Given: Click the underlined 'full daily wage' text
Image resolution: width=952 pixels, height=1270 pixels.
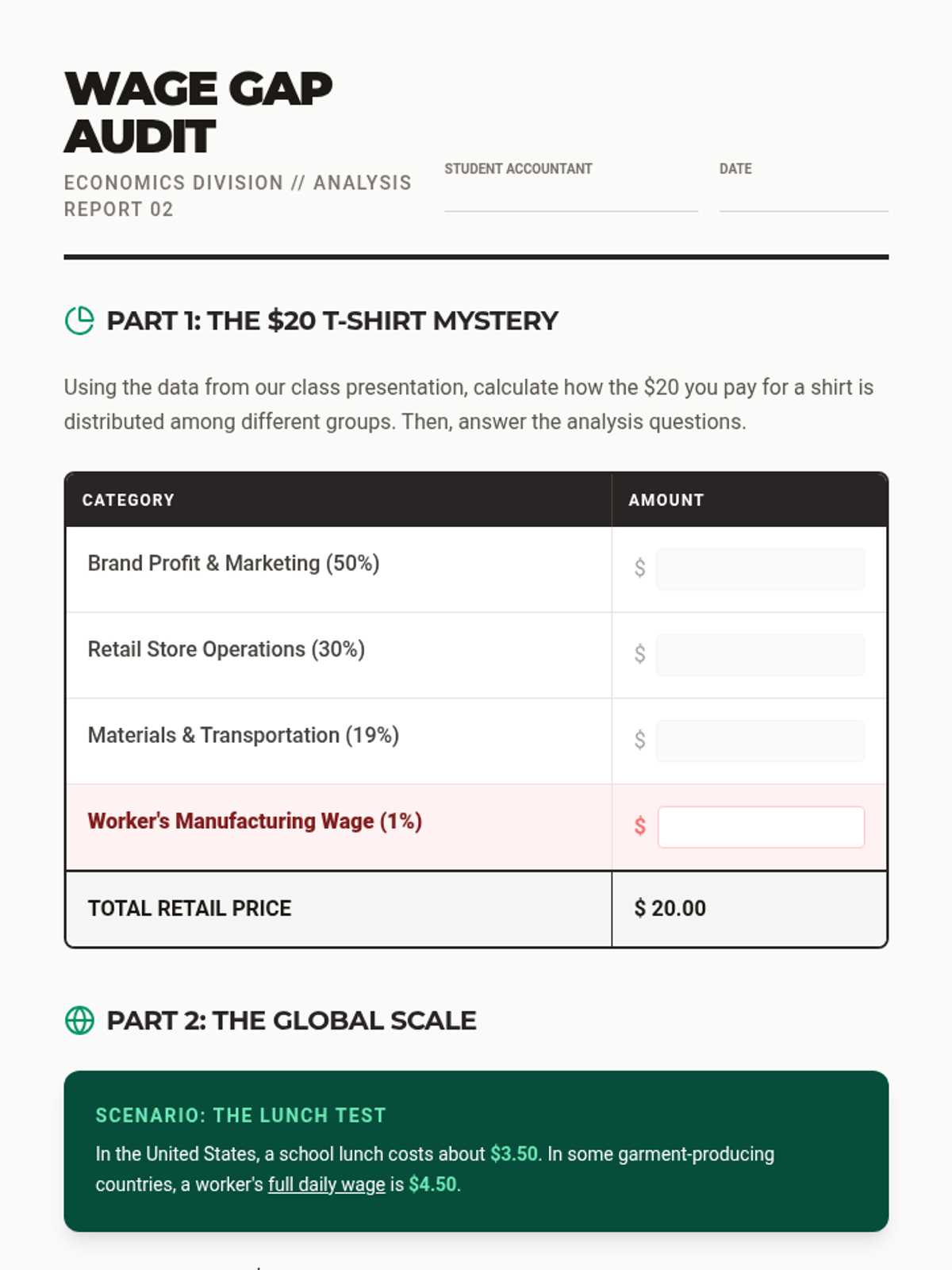Looking at the screenshot, I should click(327, 1184).
